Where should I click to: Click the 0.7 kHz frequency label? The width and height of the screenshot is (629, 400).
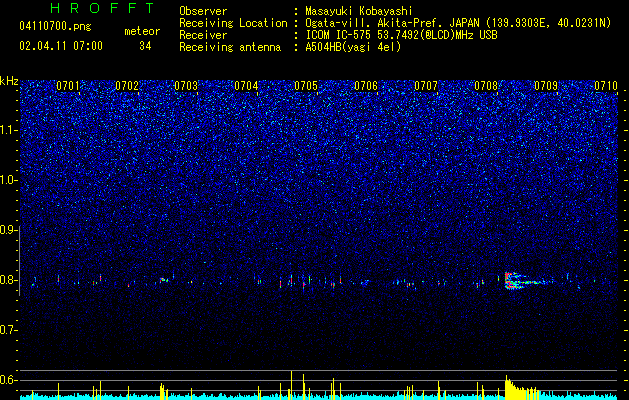point(9,330)
